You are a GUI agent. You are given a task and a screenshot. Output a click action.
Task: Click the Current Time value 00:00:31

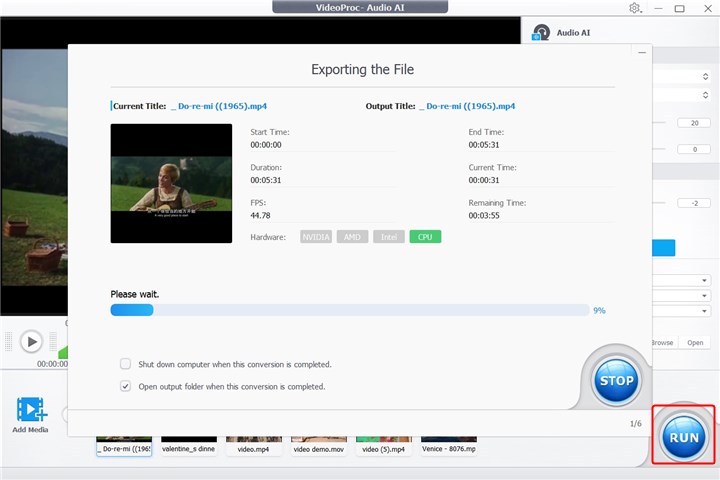coord(484,180)
